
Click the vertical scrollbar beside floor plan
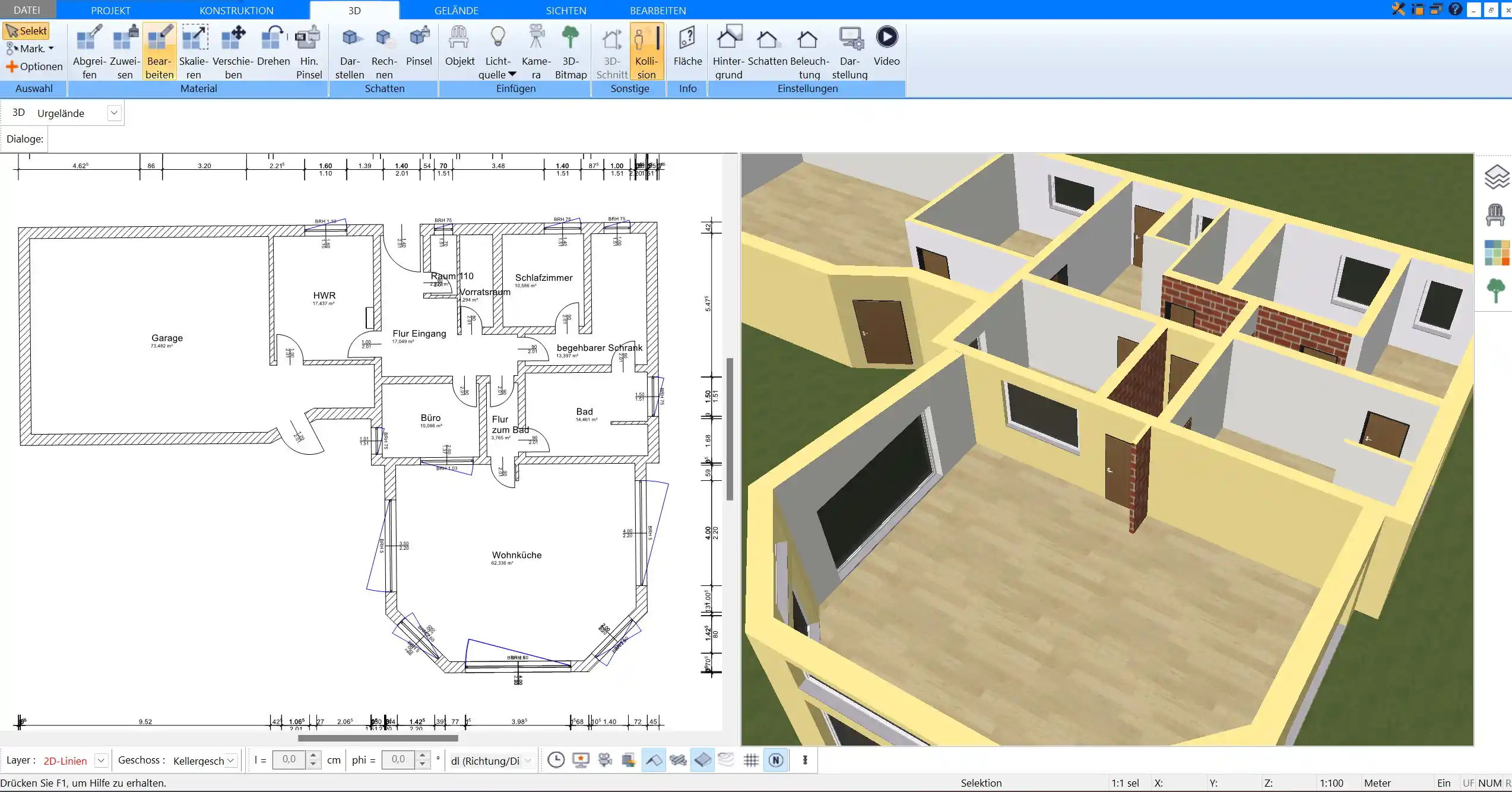[730, 429]
